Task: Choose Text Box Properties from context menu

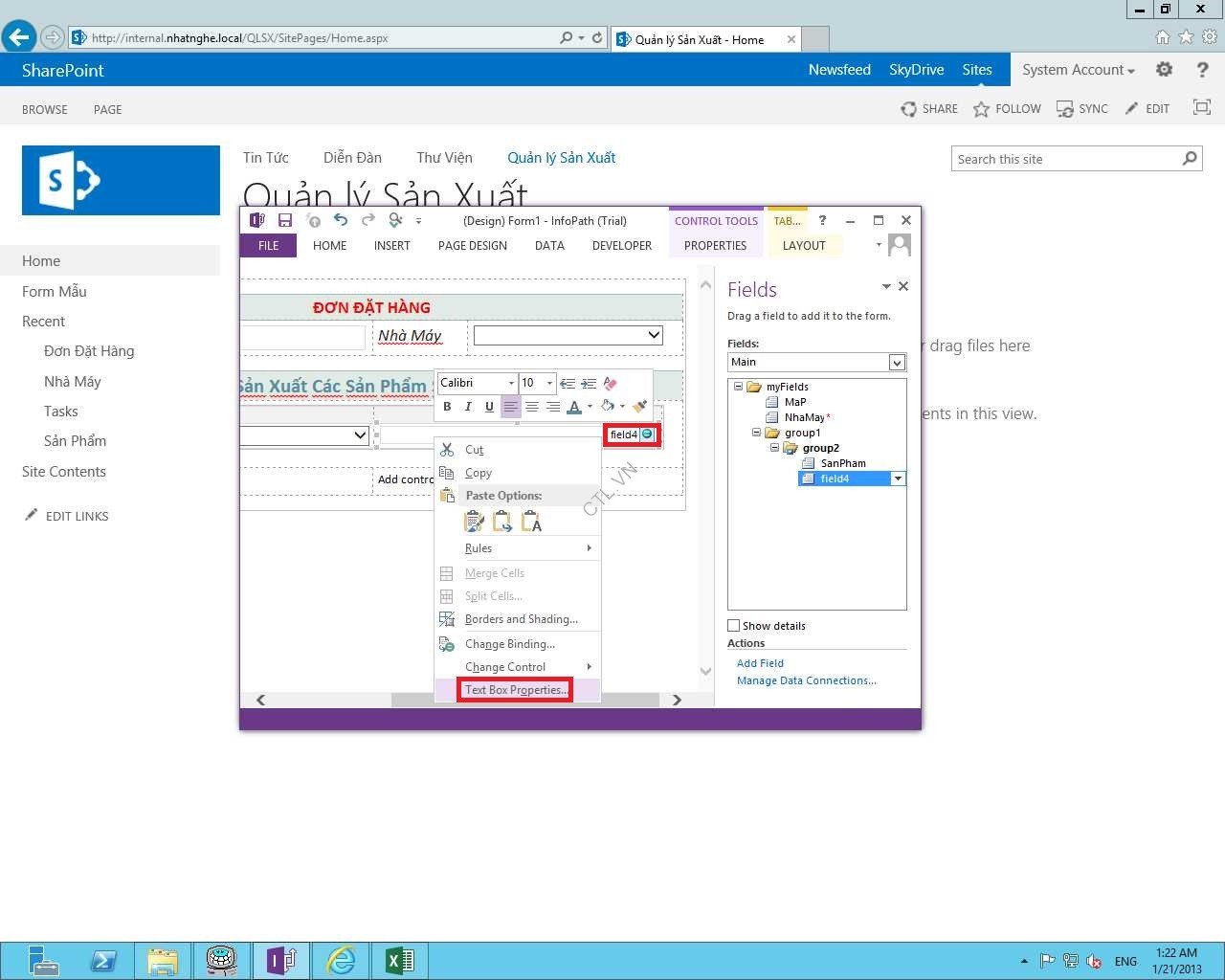Action: coord(515,690)
